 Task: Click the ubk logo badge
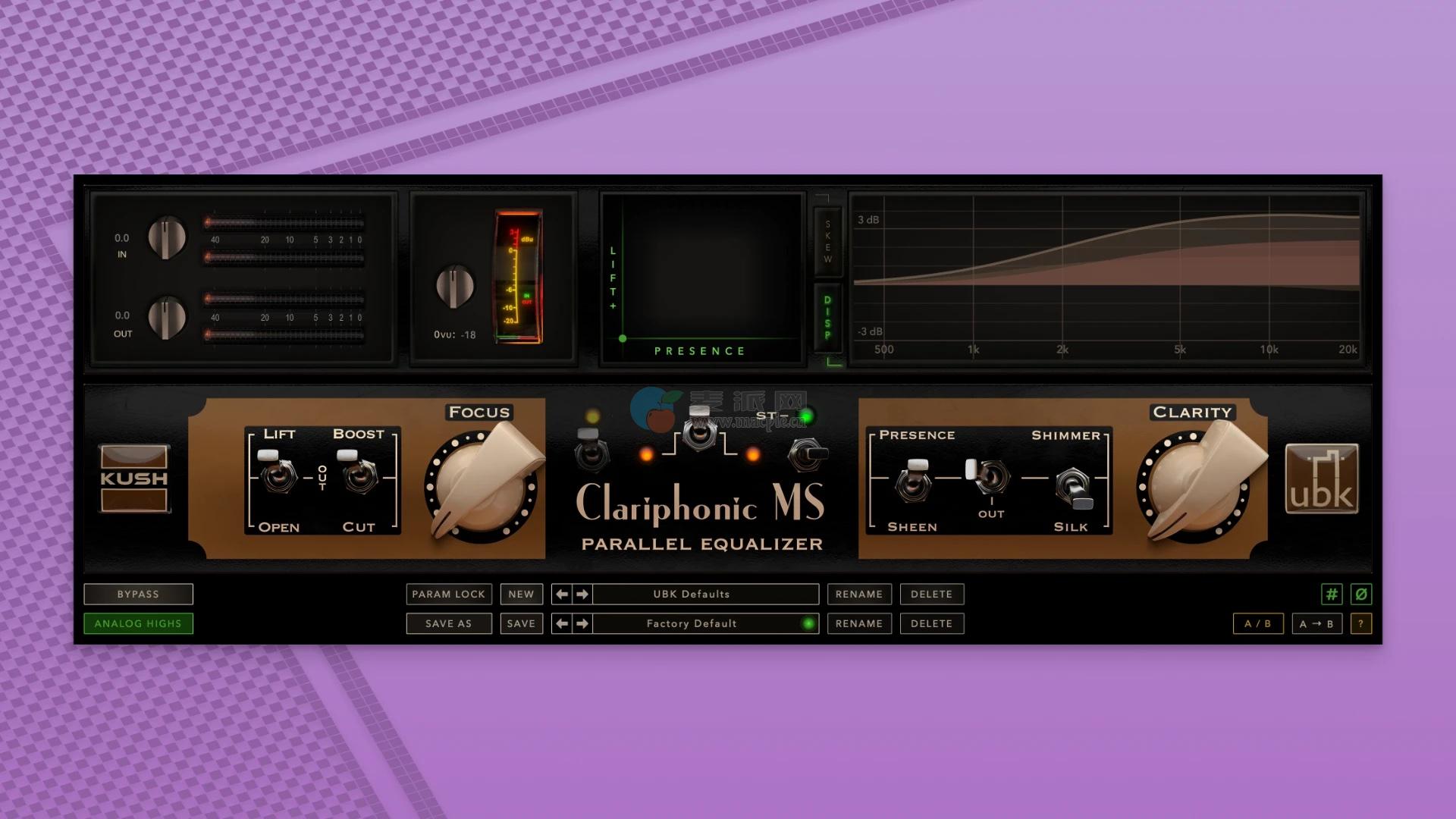1321,479
